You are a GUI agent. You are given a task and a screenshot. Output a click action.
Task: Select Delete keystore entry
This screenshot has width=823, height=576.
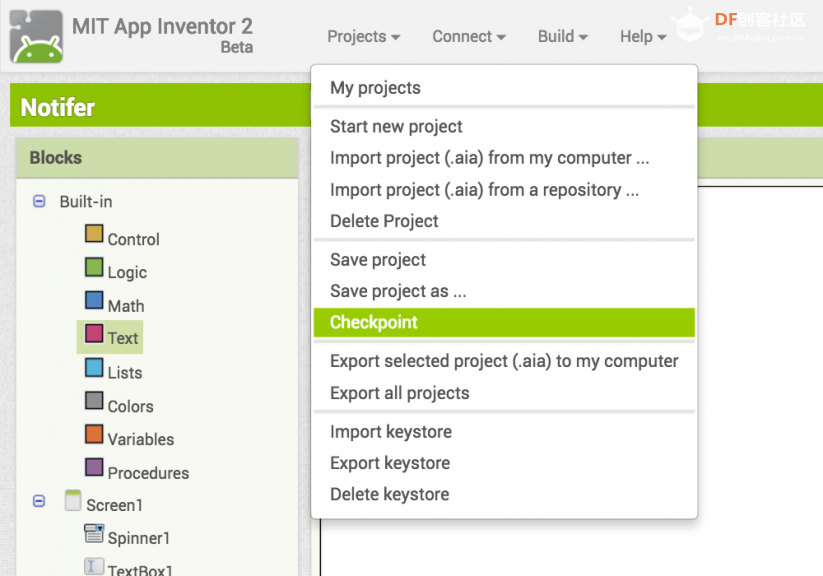(x=504, y=494)
